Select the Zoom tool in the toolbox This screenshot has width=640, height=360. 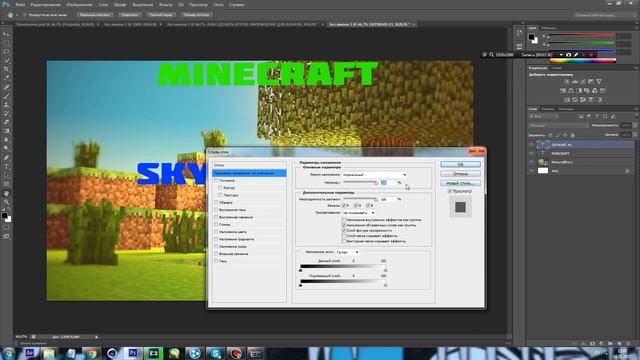6,202
